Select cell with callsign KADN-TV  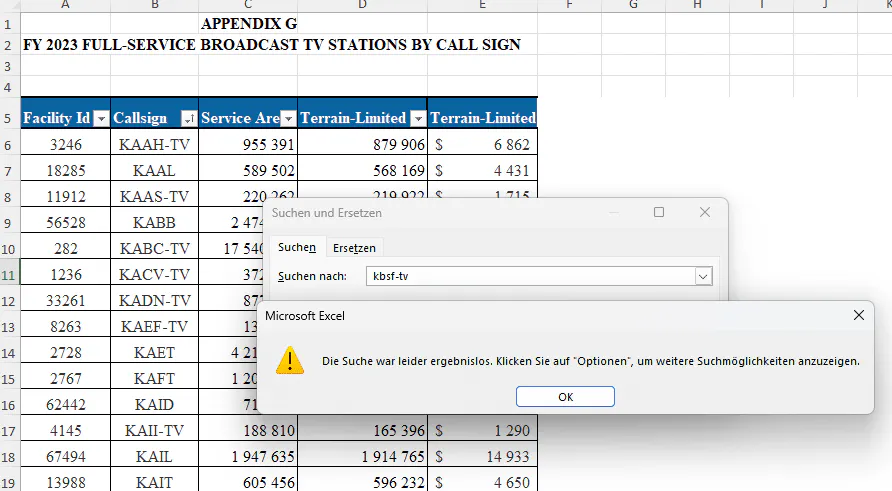click(x=155, y=300)
